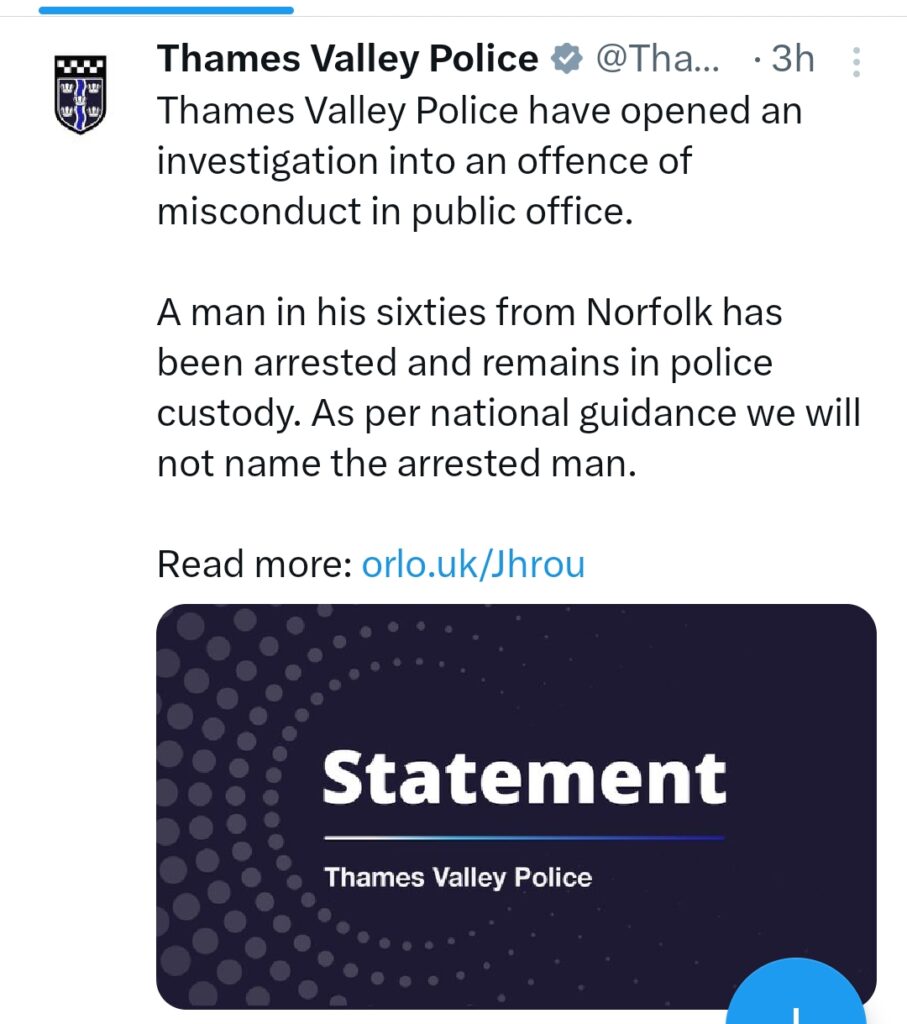Open Thames Valley Police profile avatar
This screenshot has width=907, height=1024.
(x=79, y=93)
